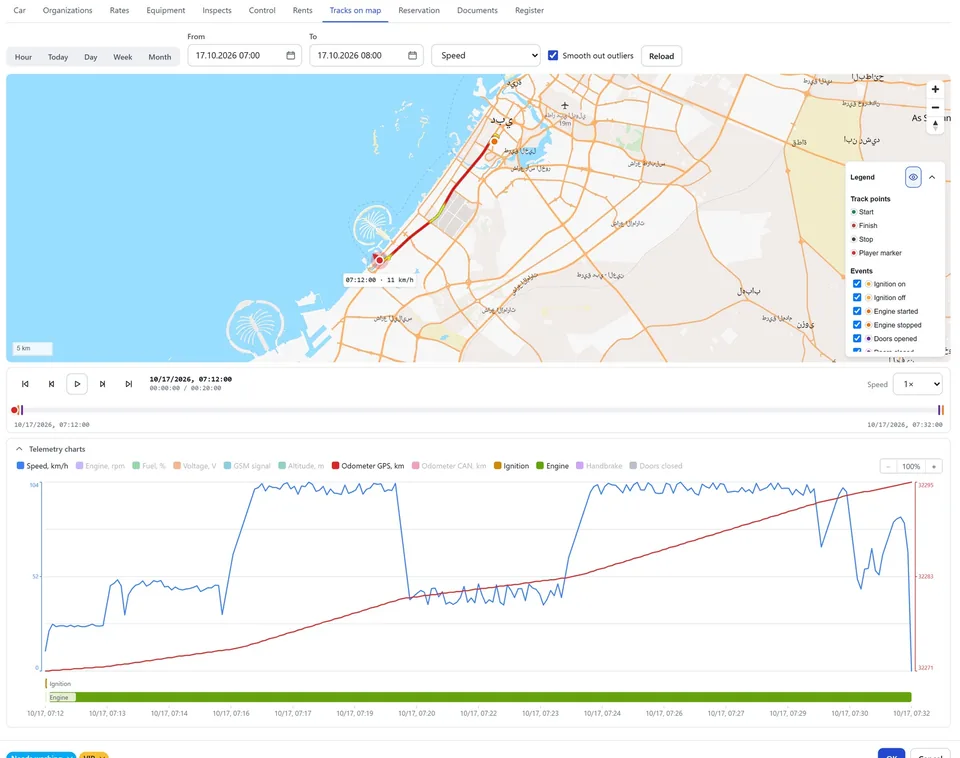Jump to track start playback button
The image size is (960, 758).
pos(25,384)
